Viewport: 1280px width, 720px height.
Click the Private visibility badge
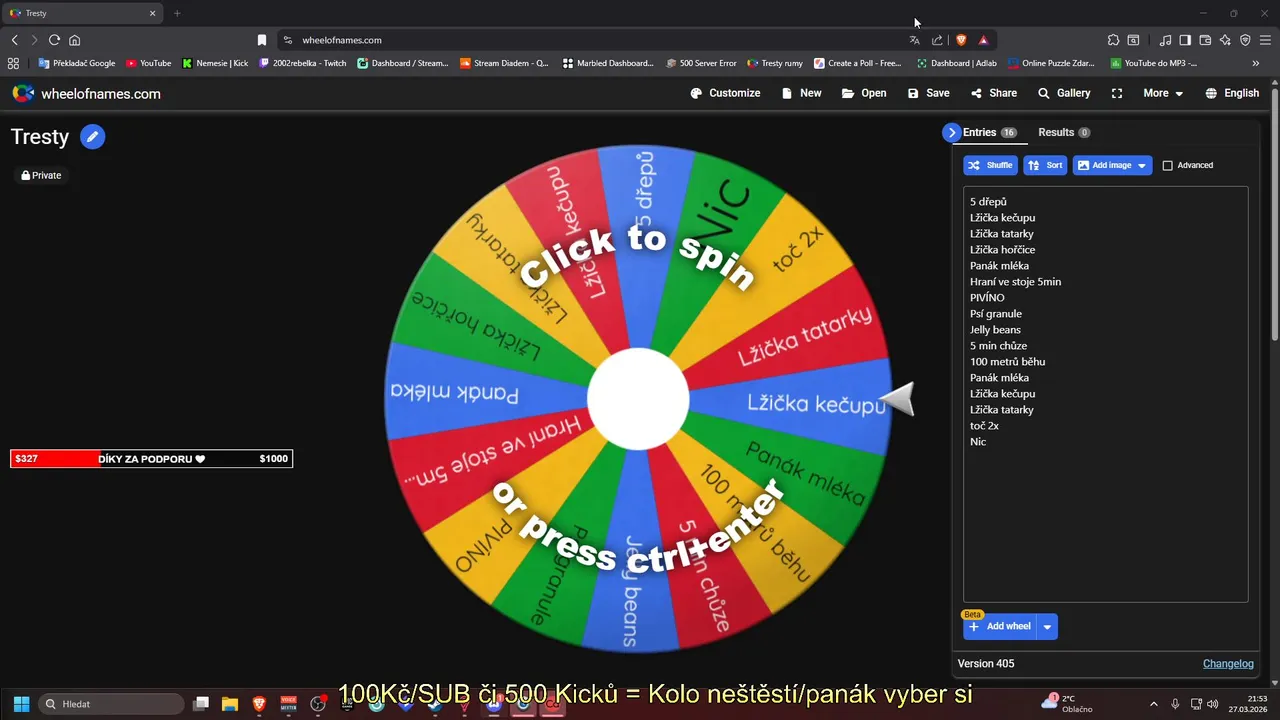[42, 175]
